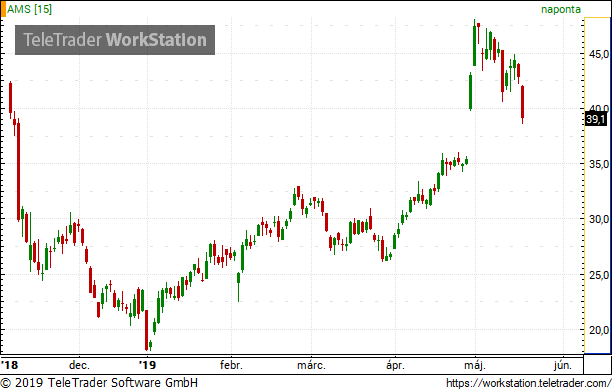This screenshot has height=392, width=612.
Task: Click the 35,0 price axis label
Action: [x=598, y=164]
